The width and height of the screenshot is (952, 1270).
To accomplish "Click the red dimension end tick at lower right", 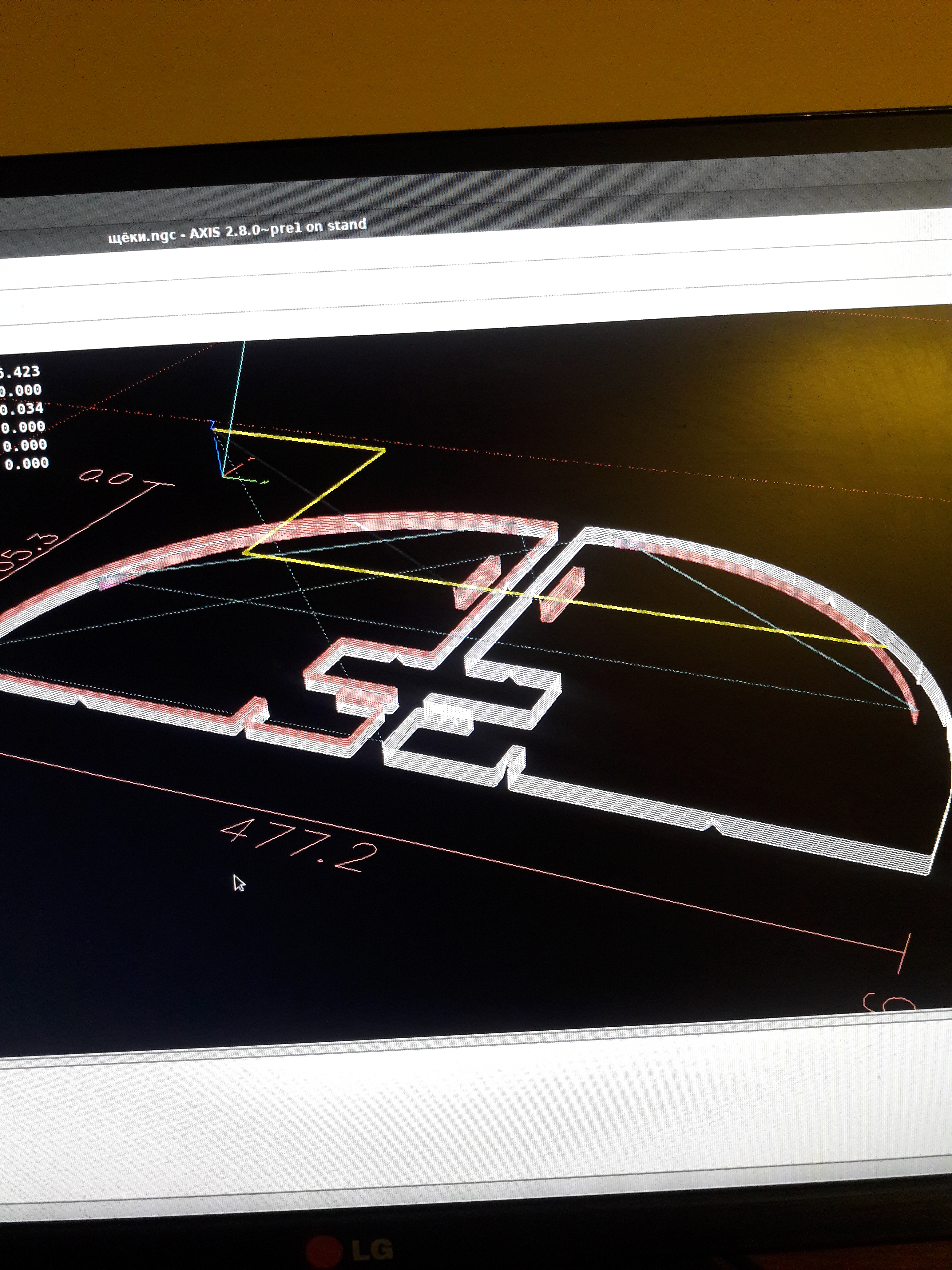I will [904, 954].
